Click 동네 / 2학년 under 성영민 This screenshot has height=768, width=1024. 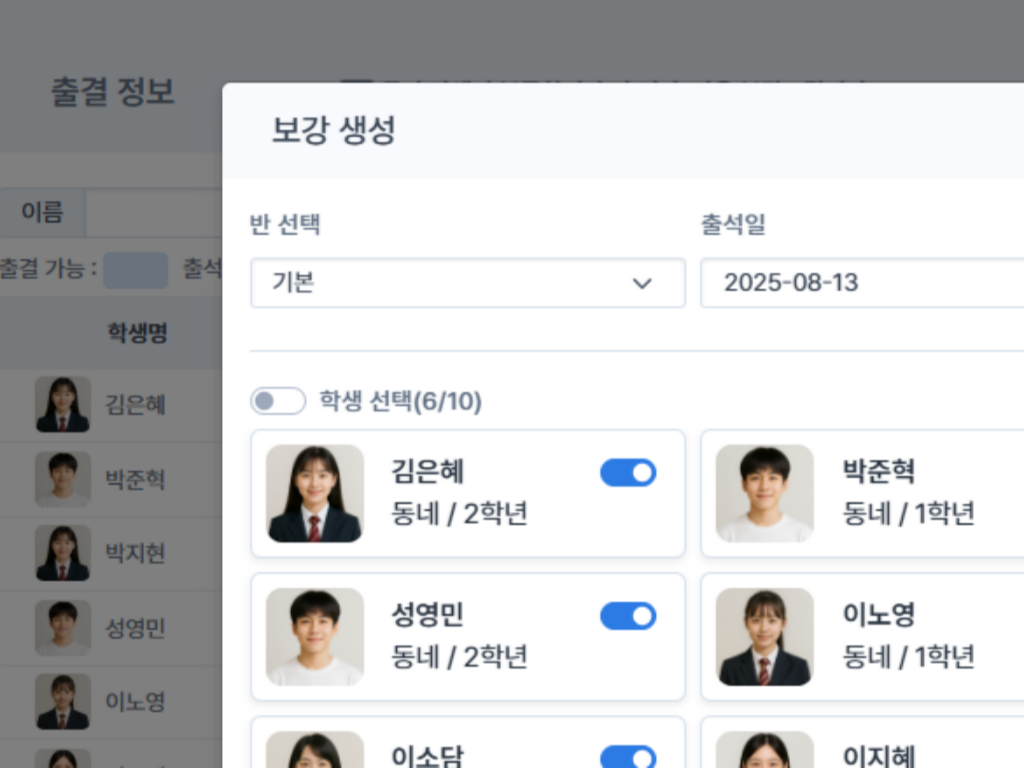459,657
